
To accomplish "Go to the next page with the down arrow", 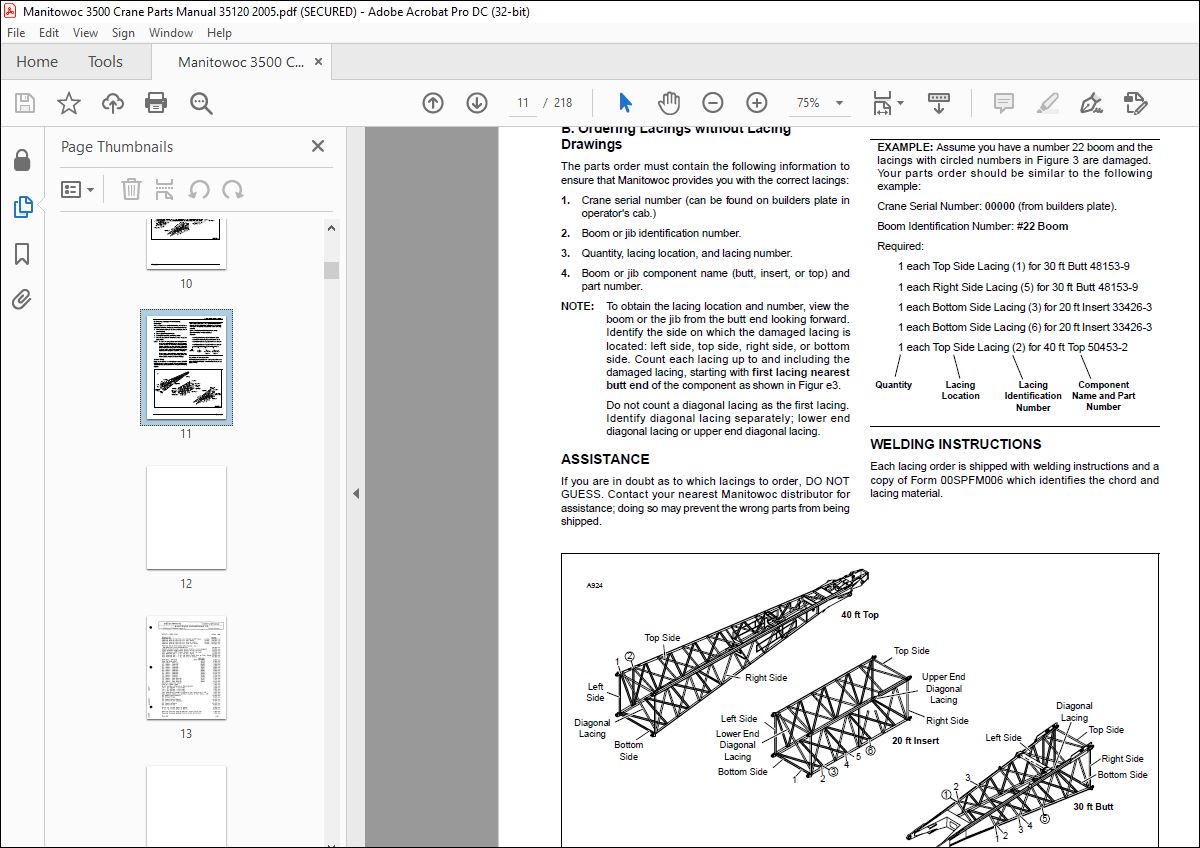I will pos(477,103).
